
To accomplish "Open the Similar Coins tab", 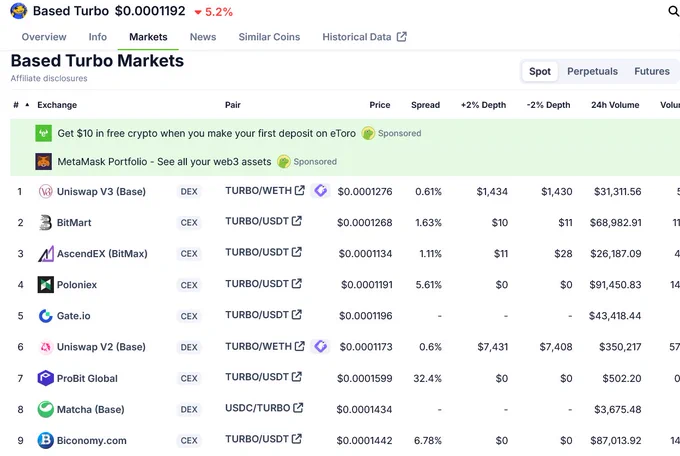I will (269, 37).
